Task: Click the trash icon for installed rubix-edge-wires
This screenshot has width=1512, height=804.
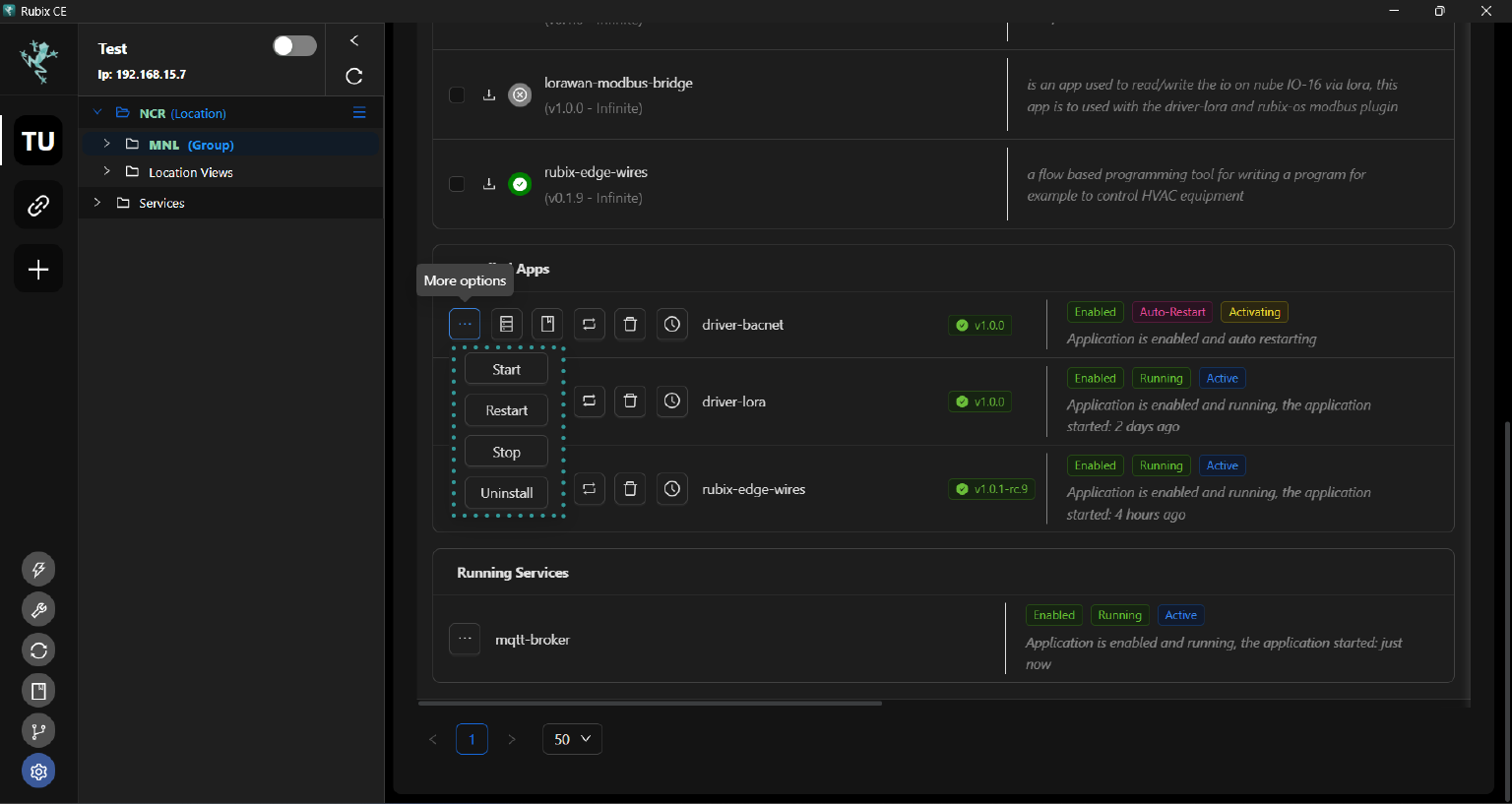Action: pyautogui.click(x=631, y=488)
